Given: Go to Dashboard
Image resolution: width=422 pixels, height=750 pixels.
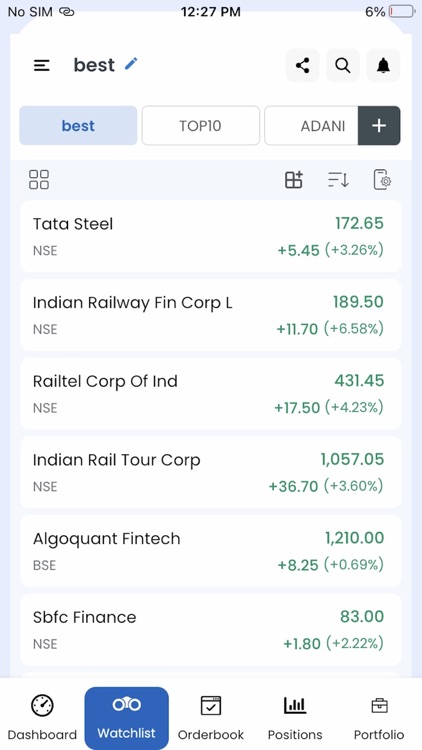Looking at the screenshot, I should [42, 718].
